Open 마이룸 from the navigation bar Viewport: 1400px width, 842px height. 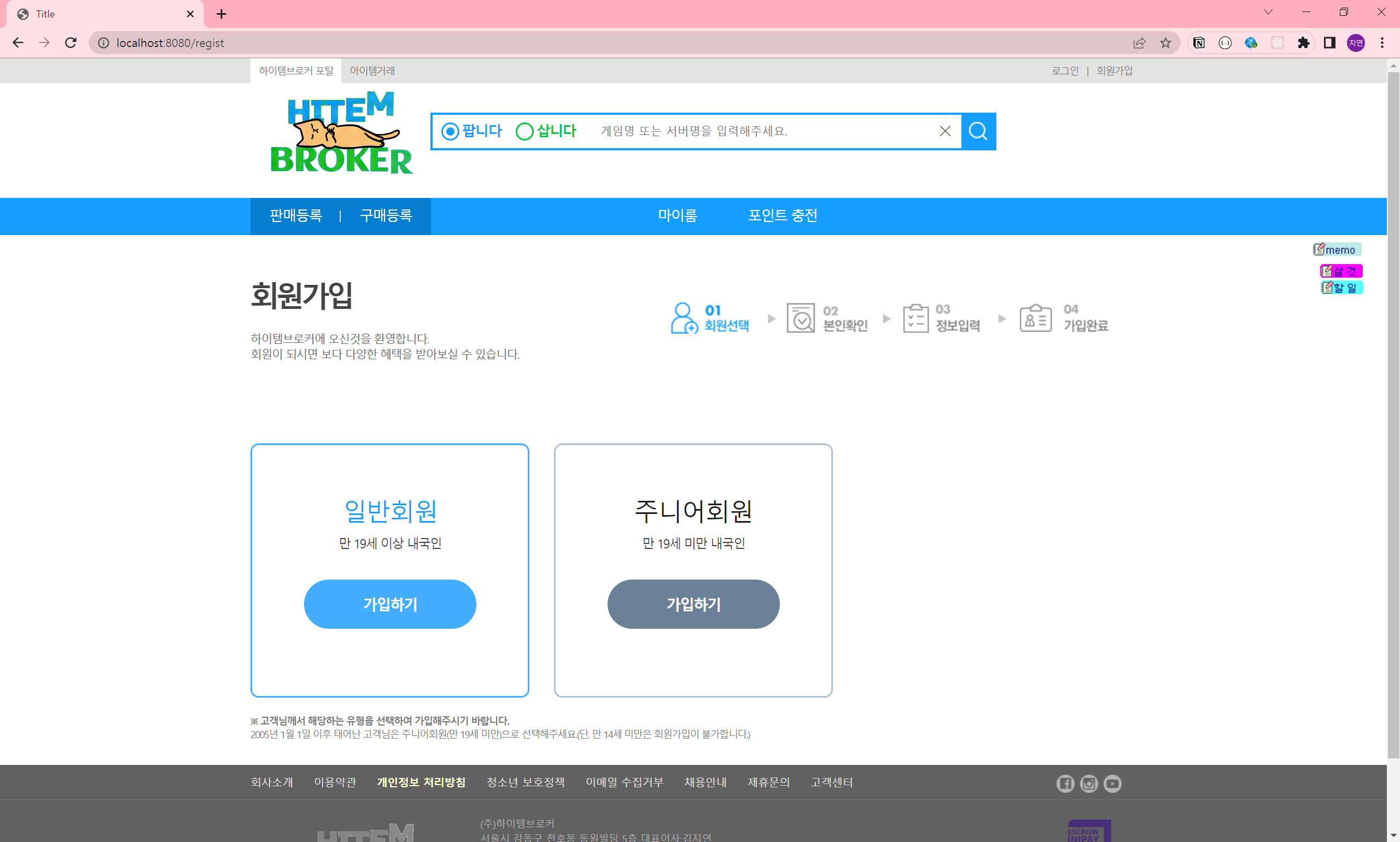click(678, 215)
